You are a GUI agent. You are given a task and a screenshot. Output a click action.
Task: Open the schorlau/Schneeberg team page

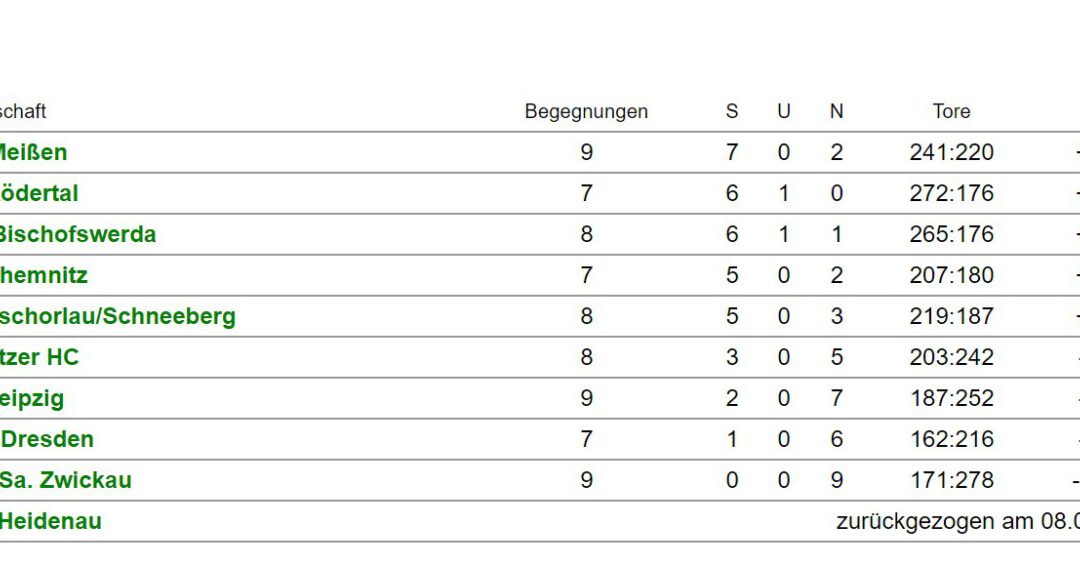pyautogui.click(x=118, y=316)
